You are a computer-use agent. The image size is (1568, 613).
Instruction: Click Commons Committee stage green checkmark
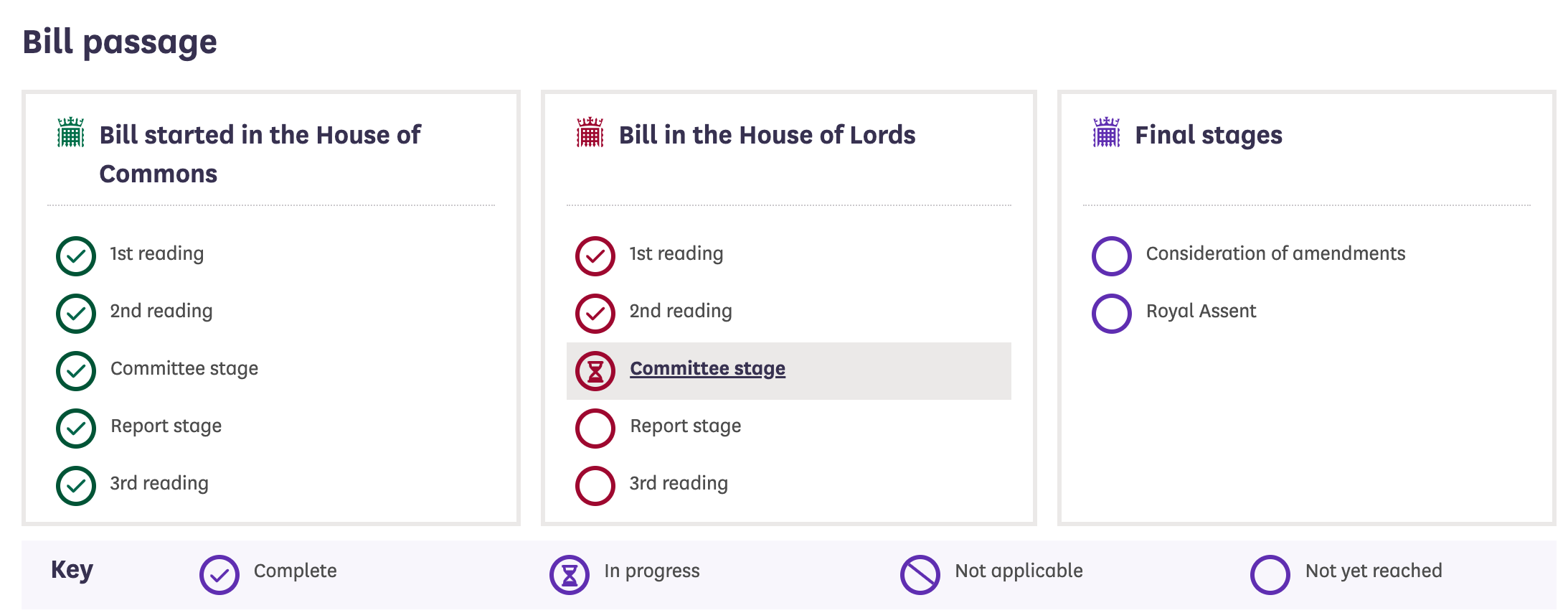(x=76, y=371)
